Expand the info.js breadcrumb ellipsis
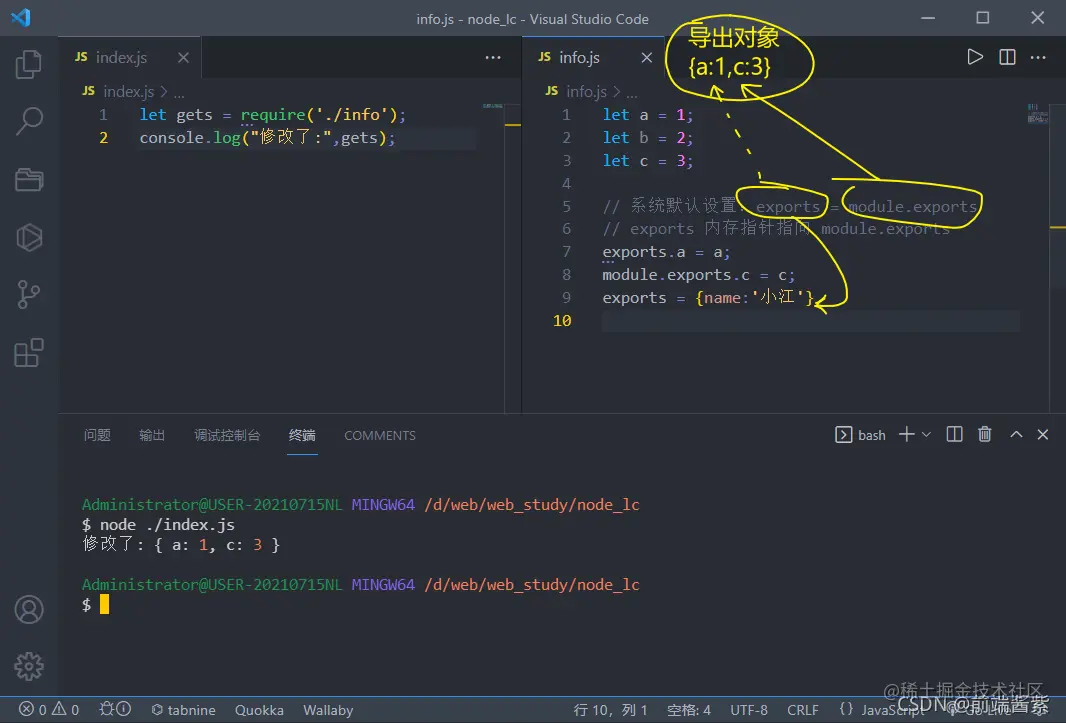This screenshot has height=723, width=1066. click(x=632, y=92)
